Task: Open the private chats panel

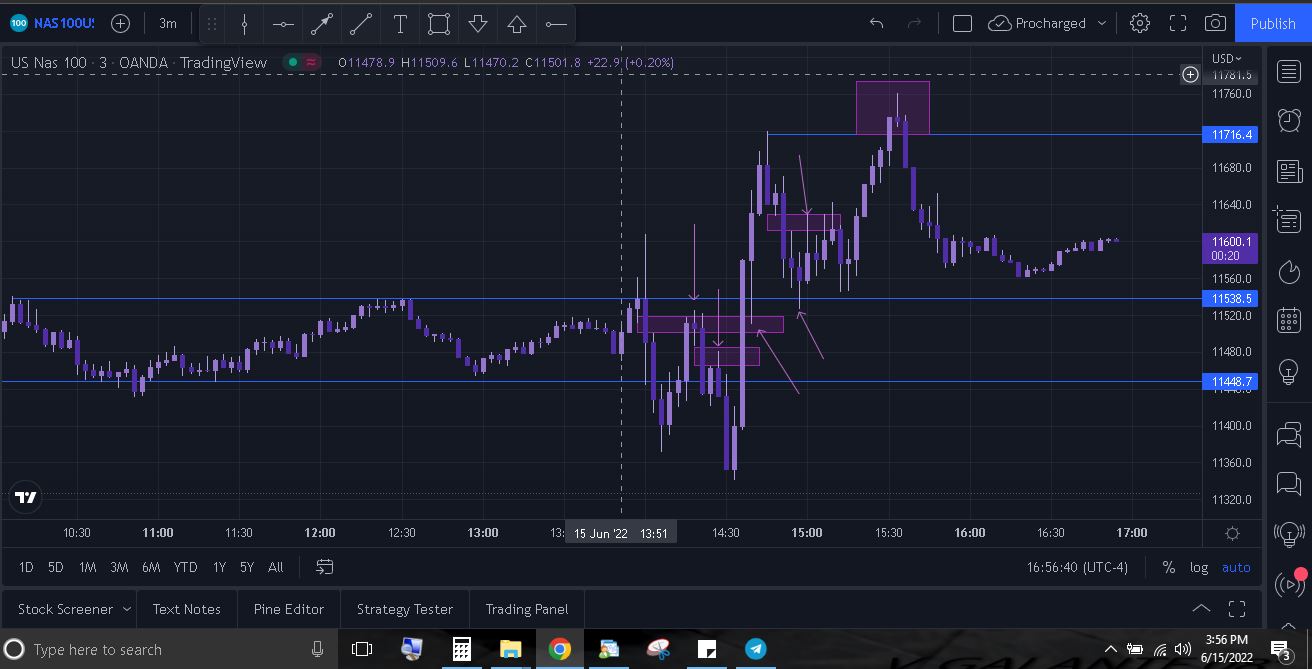Action: click(1289, 485)
